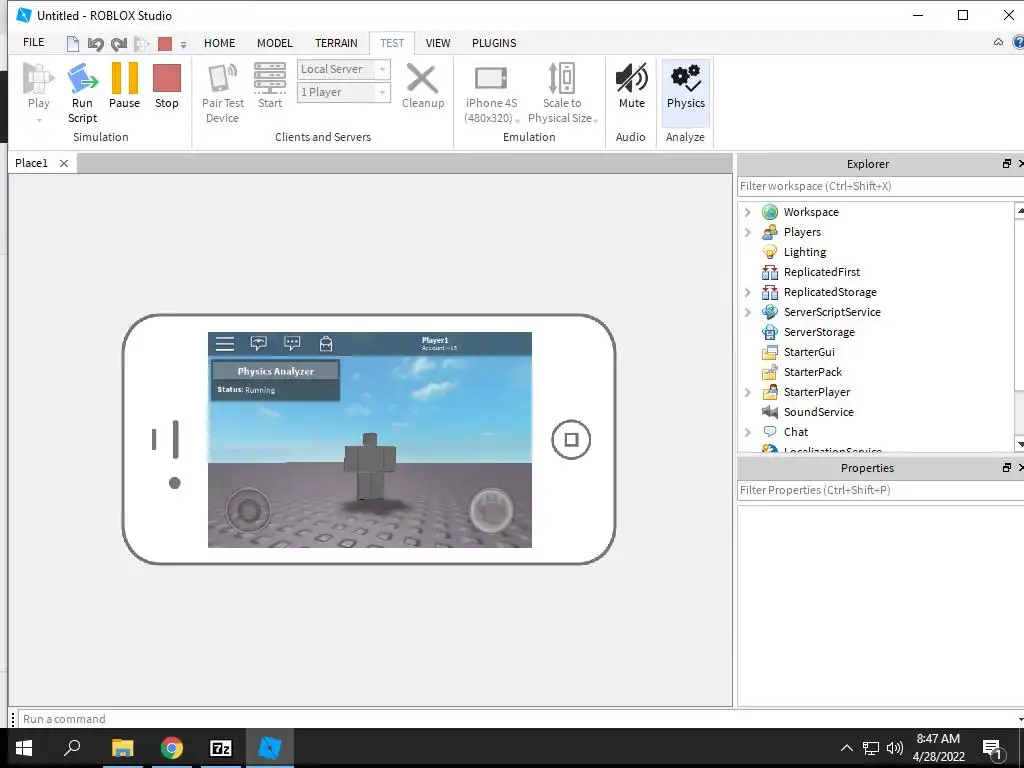Select Lighting in the Explorer
Image resolution: width=1024 pixels, height=768 pixels.
[x=805, y=252]
